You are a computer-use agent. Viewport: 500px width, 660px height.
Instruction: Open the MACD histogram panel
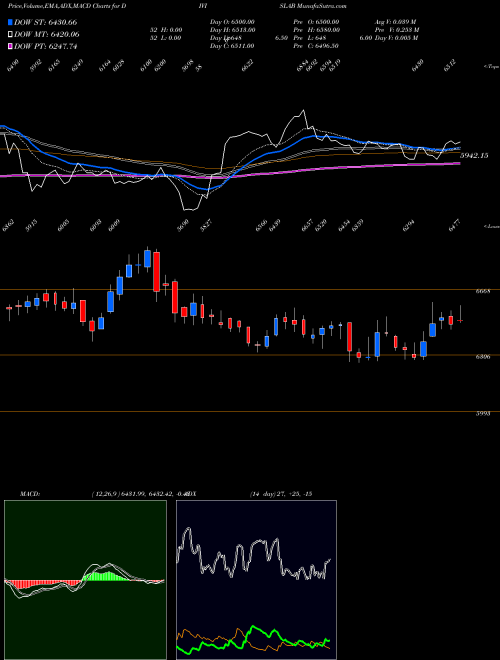[x=85, y=580]
